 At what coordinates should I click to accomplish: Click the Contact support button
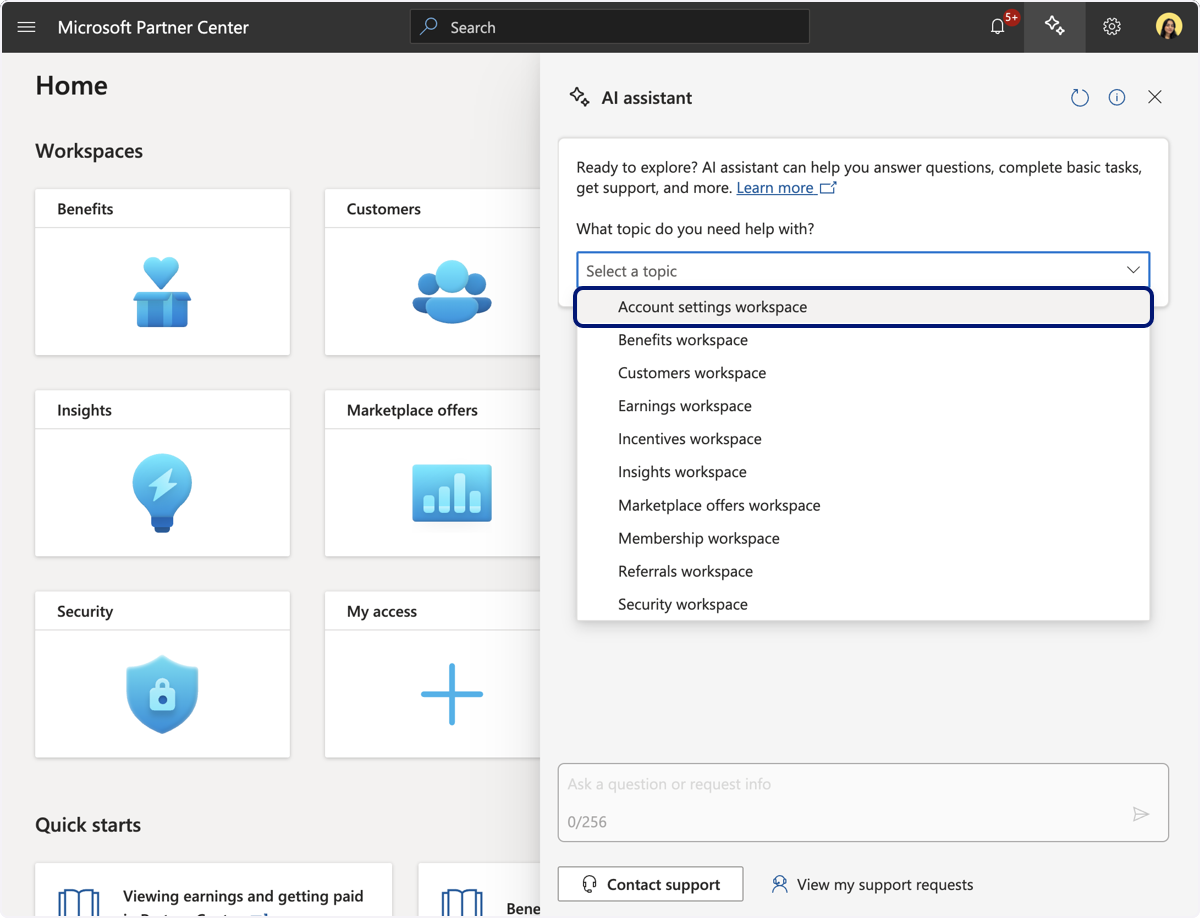click(651, 884)
